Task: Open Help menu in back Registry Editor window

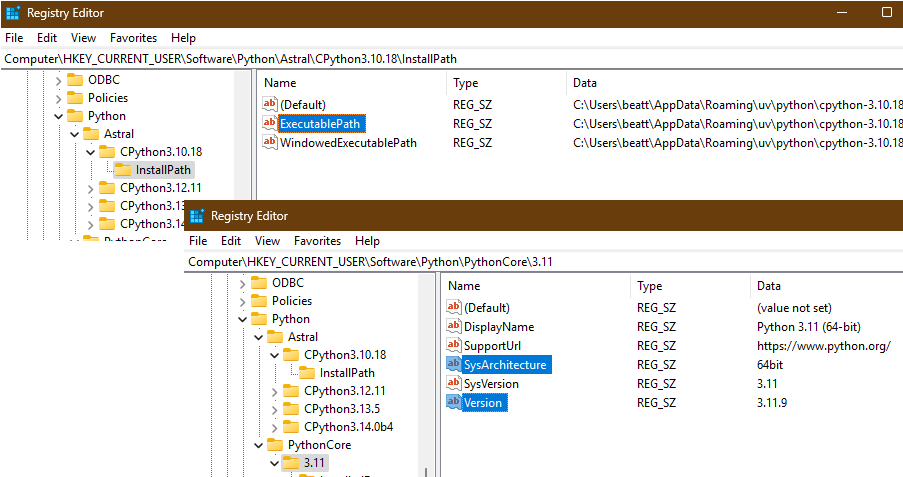Action: [183, 38]
